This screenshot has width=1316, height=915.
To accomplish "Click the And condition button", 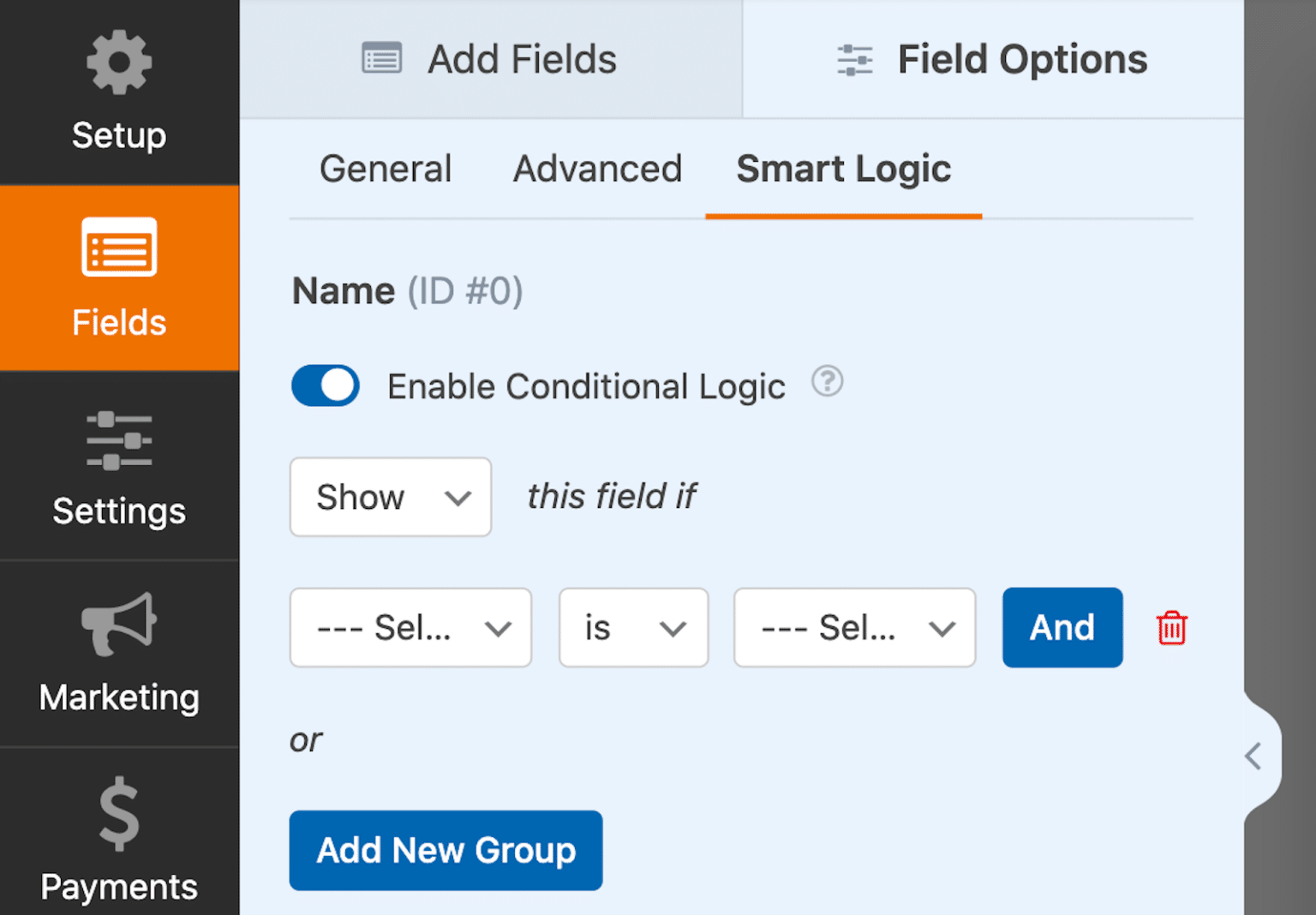I will click(1062, 627).
